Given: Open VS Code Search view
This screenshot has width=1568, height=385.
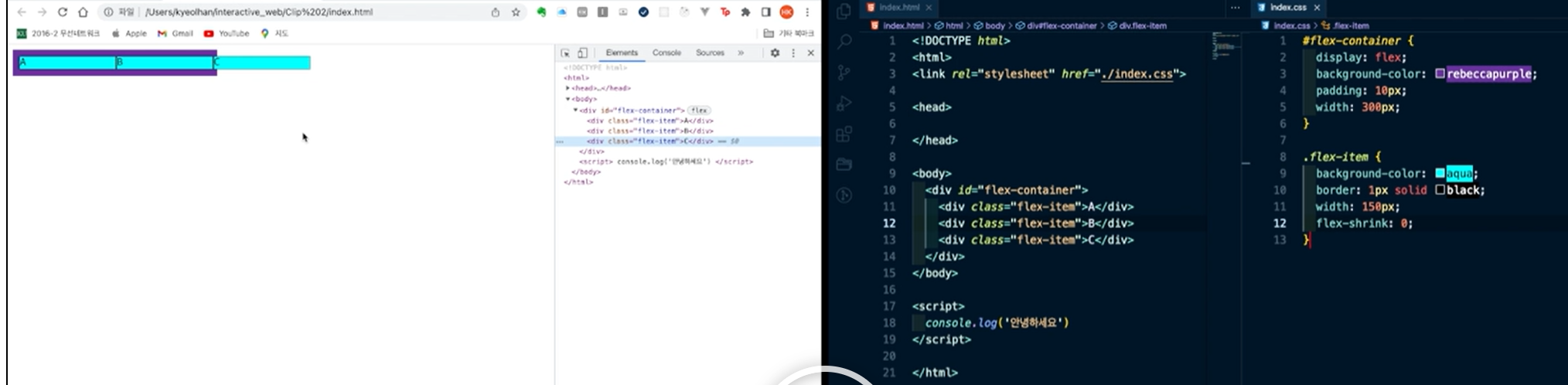Looking at the screenshot, I should [844, 42].
